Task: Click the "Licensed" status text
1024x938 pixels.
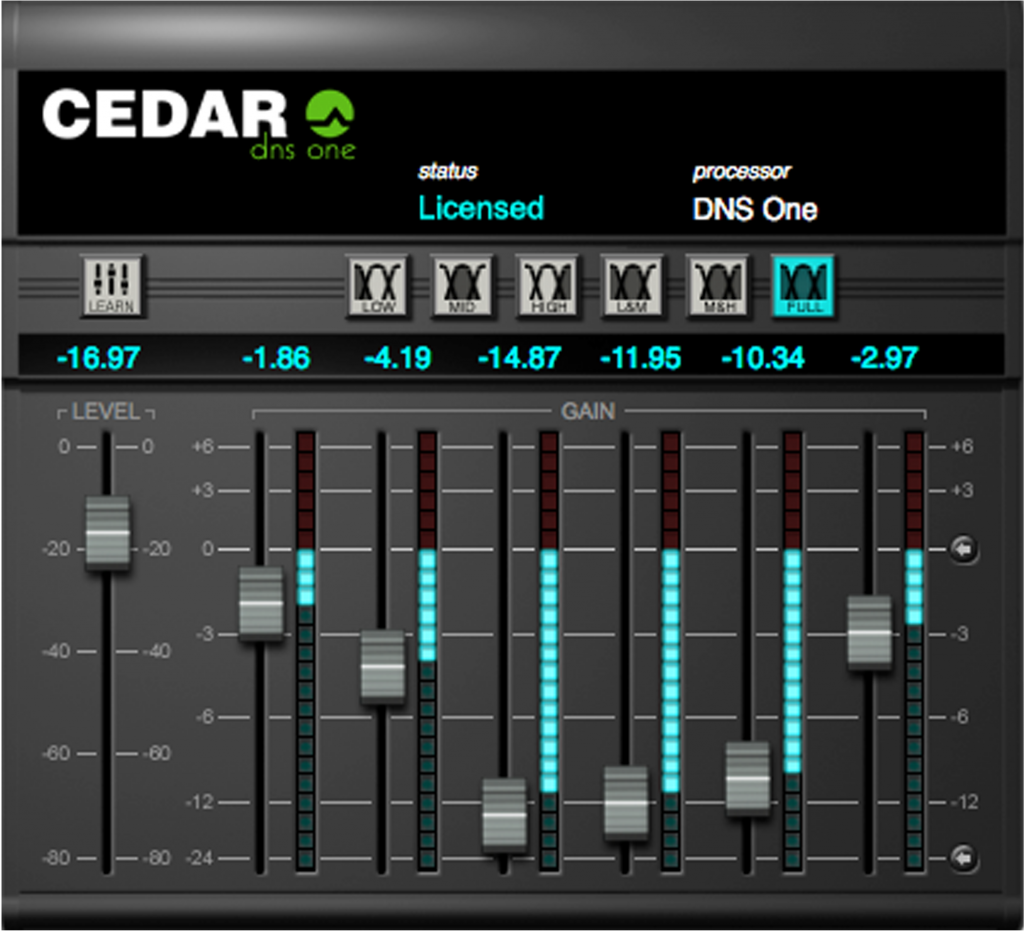Action: coord(481,208)
